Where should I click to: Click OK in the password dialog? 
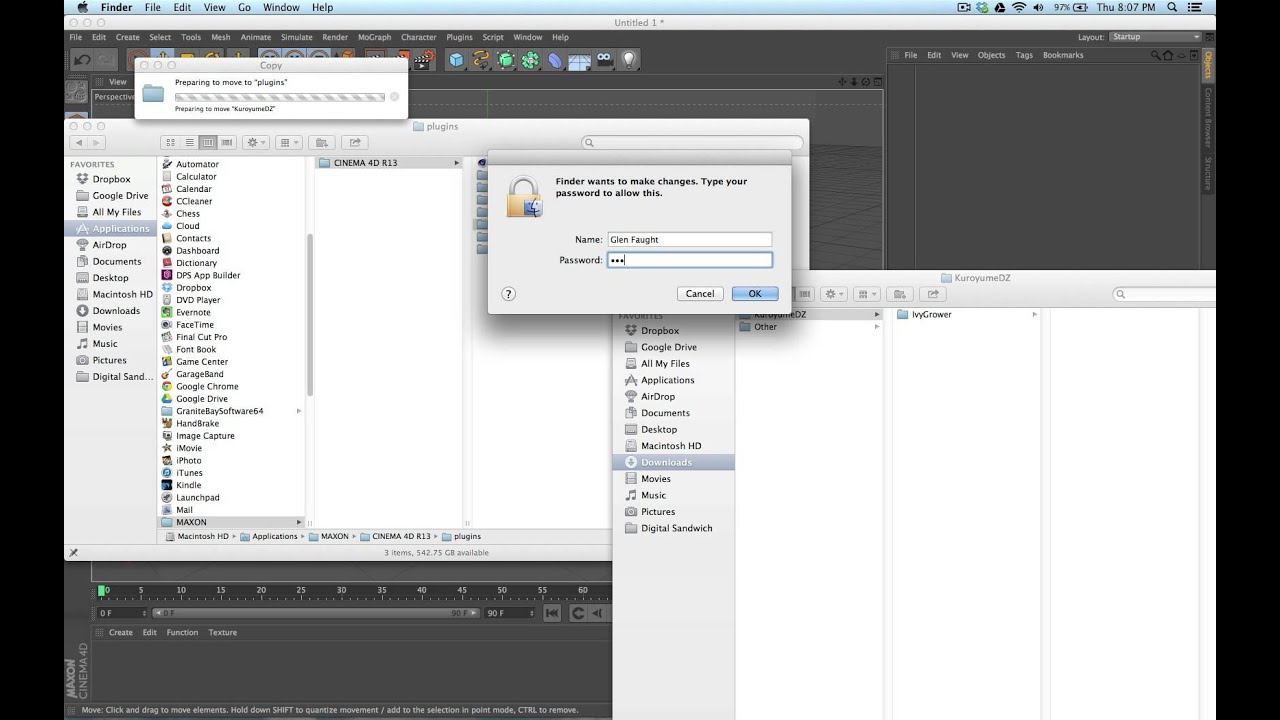tap(755, 294)
